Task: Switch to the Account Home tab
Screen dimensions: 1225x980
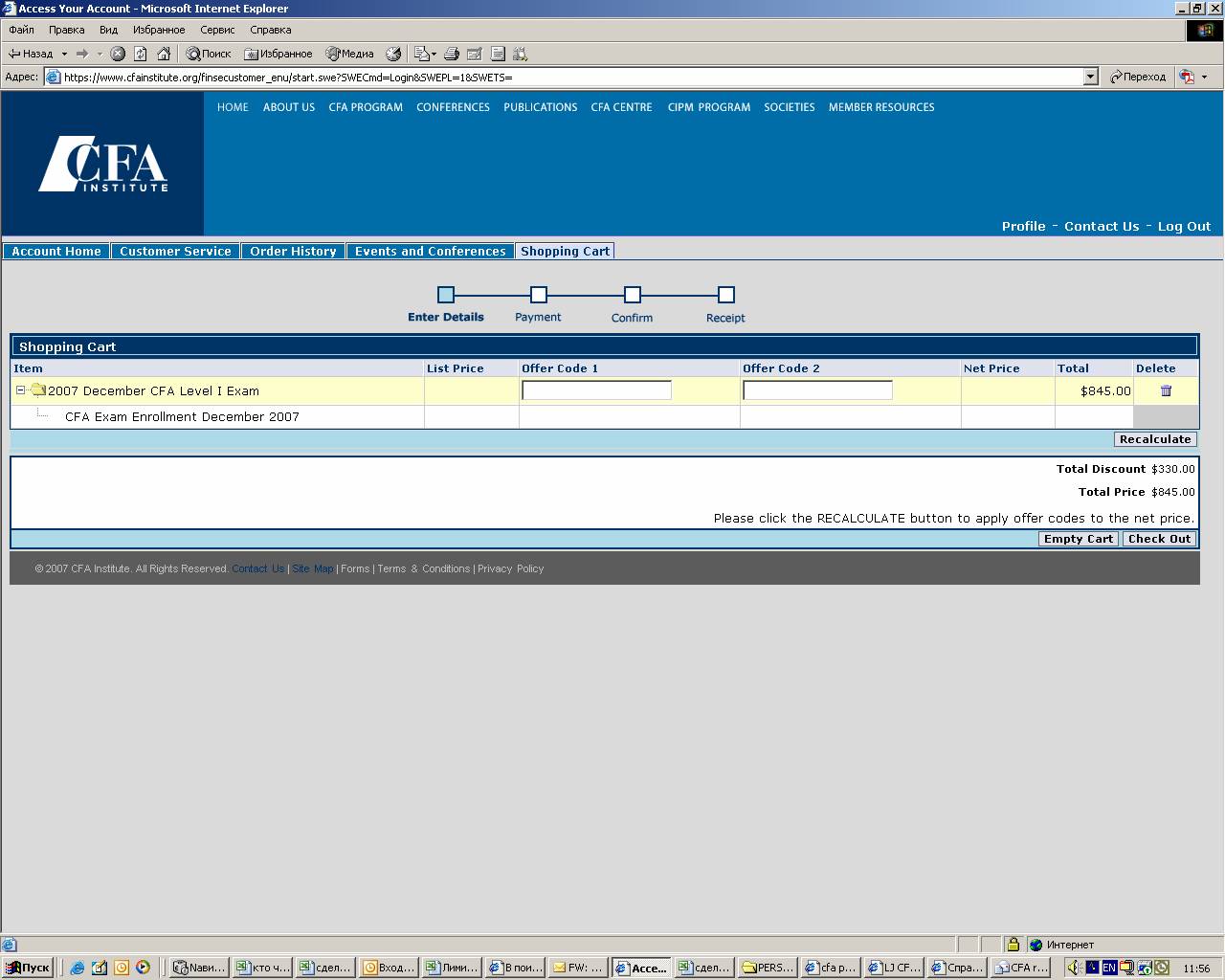Action: click(x=56, y=251)
